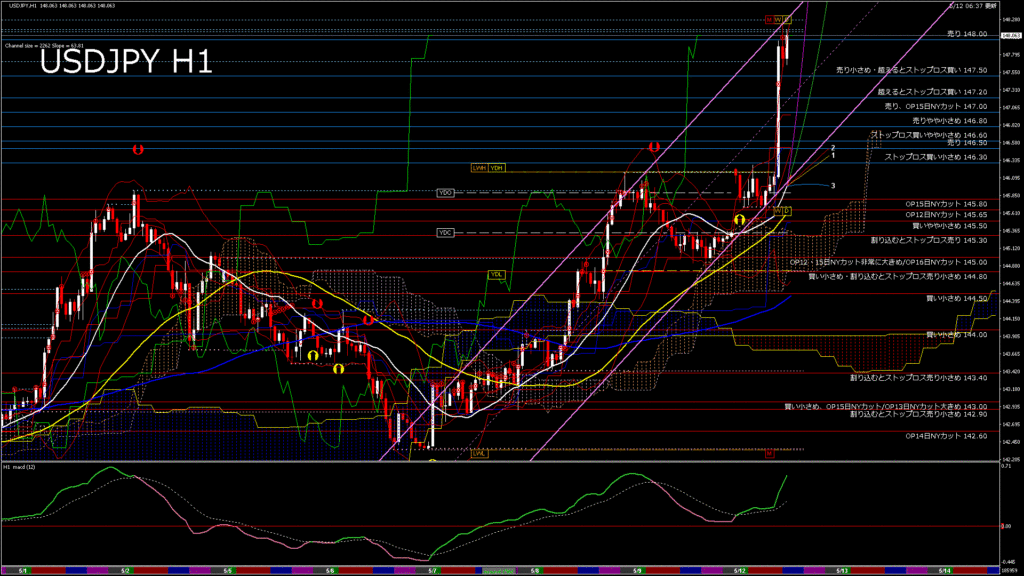The width and height of the screenshot is (1024, 576).
Task: Select the ストップロス買いやや小さめ 146.60 label
Action: (x=929, y=135)
